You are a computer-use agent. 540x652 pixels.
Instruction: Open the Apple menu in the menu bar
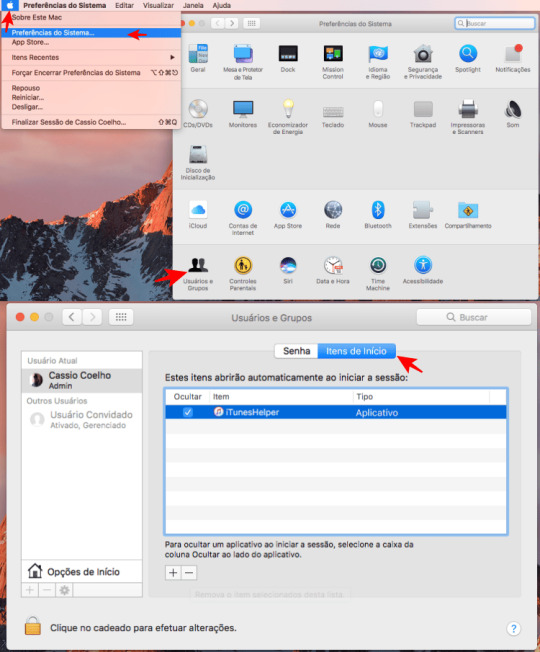click(x=10, y=5)
